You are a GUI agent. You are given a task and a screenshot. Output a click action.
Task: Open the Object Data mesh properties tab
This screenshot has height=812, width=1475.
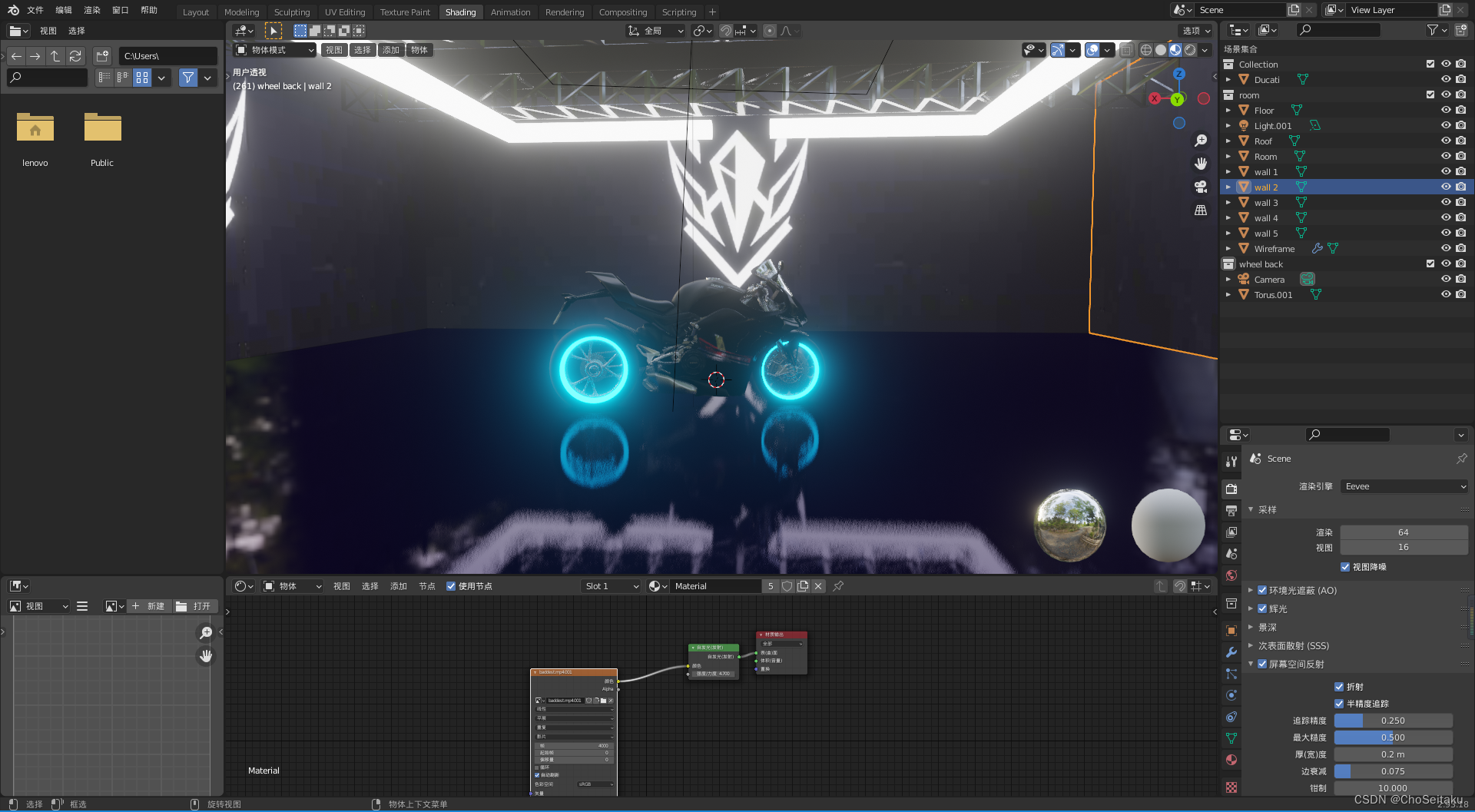tap(1231, 738)
